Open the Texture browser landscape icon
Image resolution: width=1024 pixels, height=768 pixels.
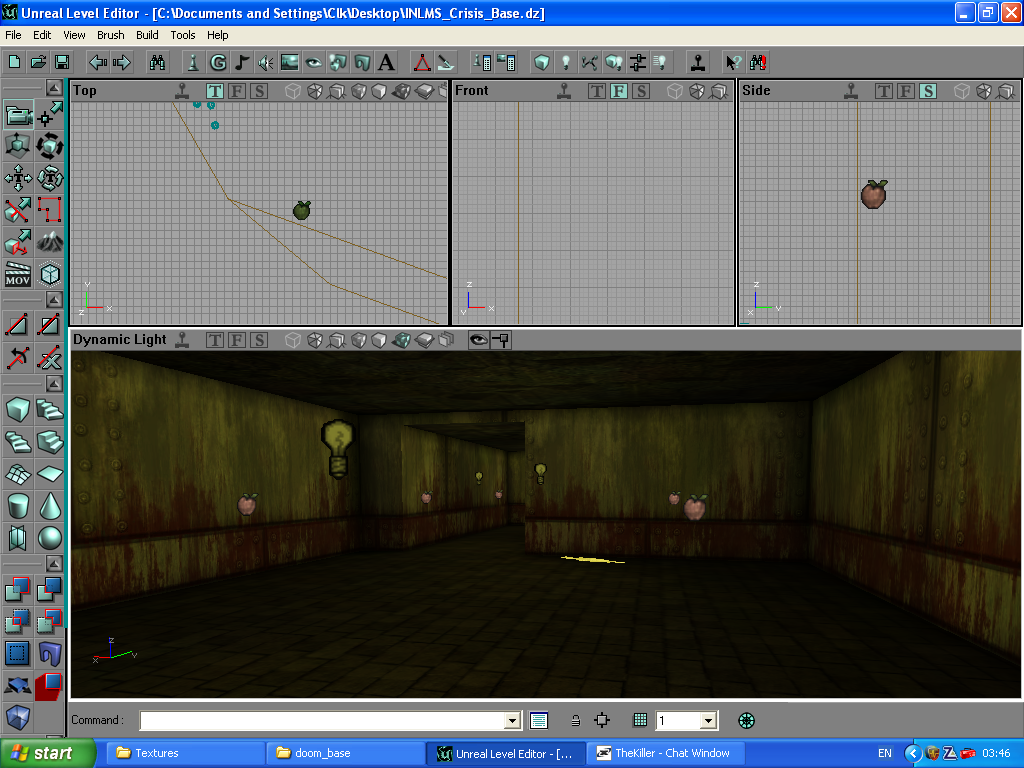click(x=290, y=62)
